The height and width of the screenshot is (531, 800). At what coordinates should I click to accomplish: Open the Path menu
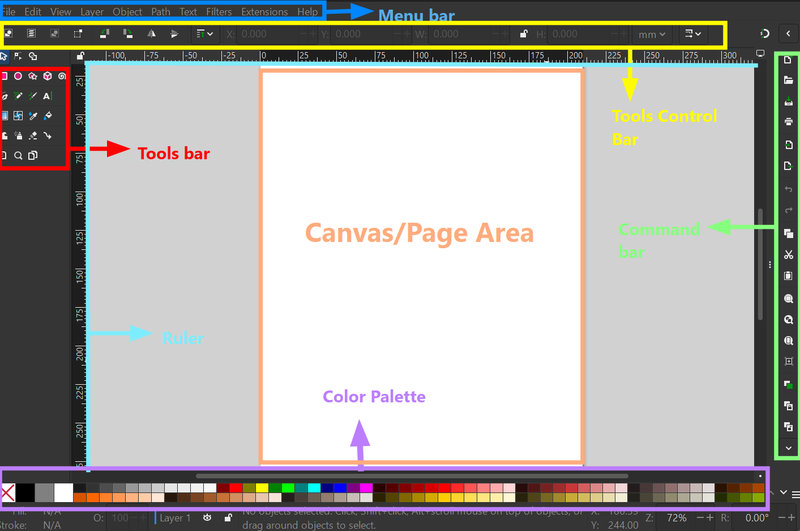click(161, 11)
